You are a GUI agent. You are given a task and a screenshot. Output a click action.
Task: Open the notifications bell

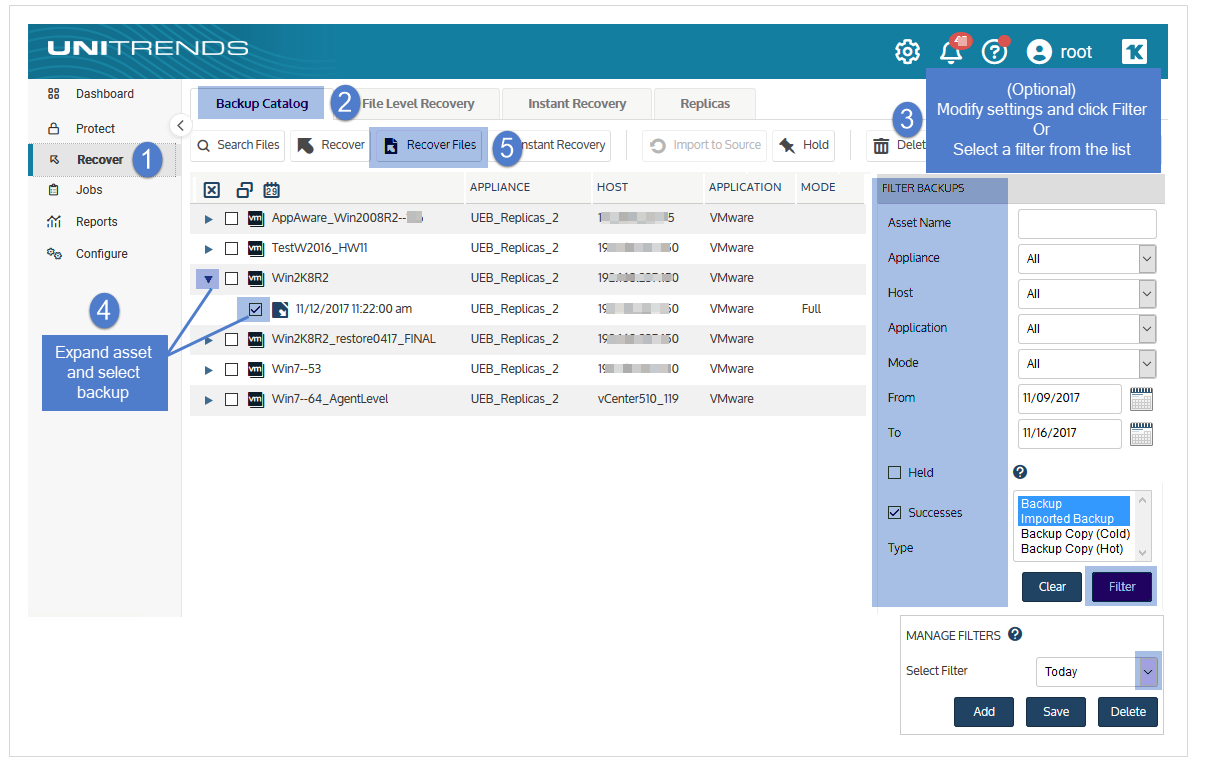point(951,52)
